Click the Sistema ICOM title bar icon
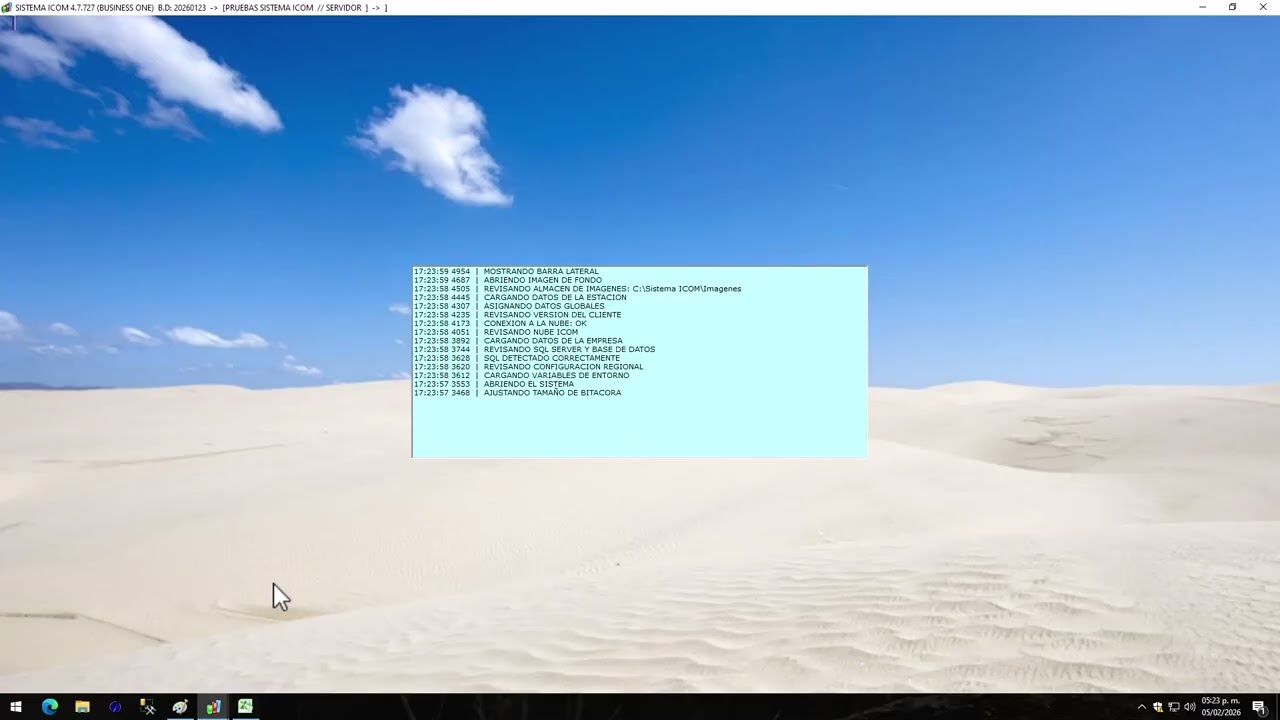 7,7
